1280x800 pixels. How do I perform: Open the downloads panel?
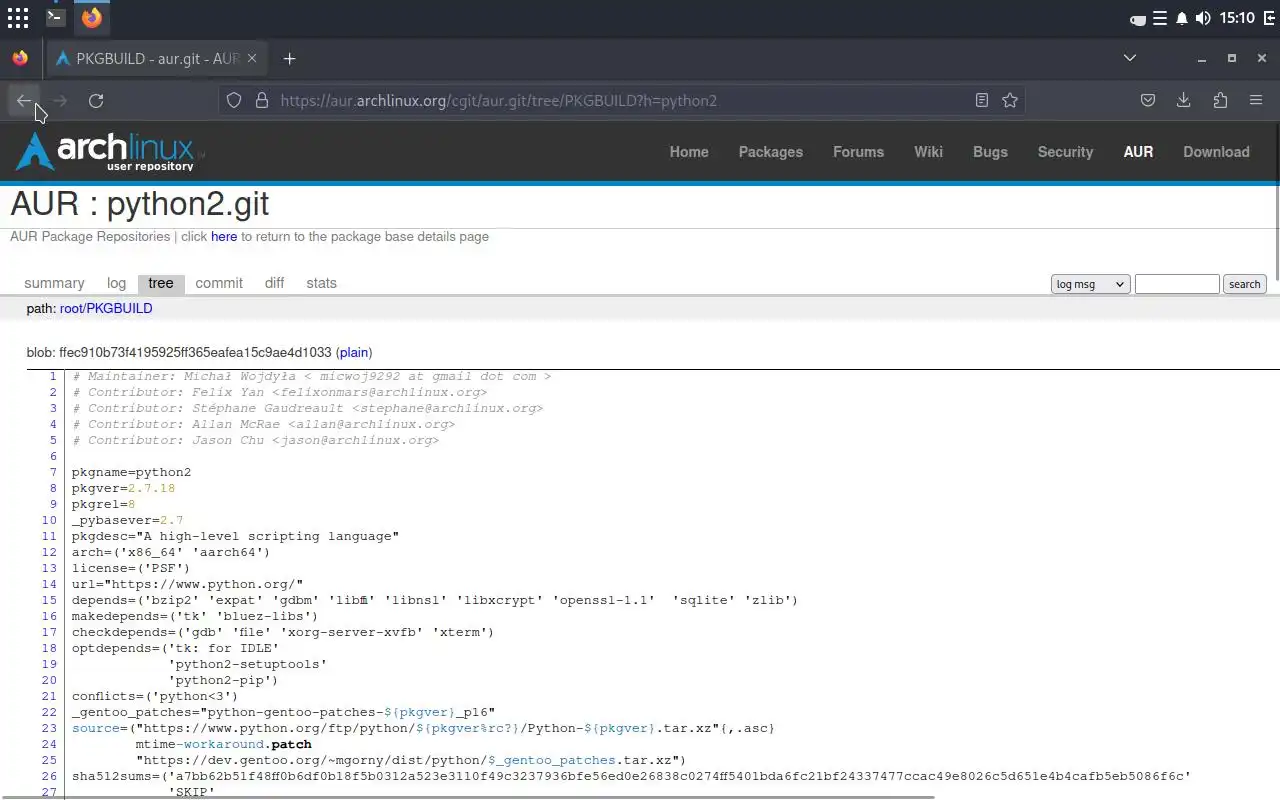tap(1184, 100)
